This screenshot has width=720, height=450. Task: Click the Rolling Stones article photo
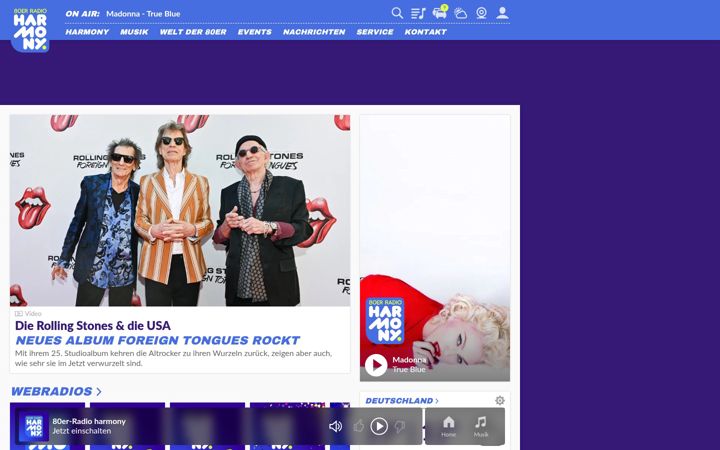coord(180,210)
